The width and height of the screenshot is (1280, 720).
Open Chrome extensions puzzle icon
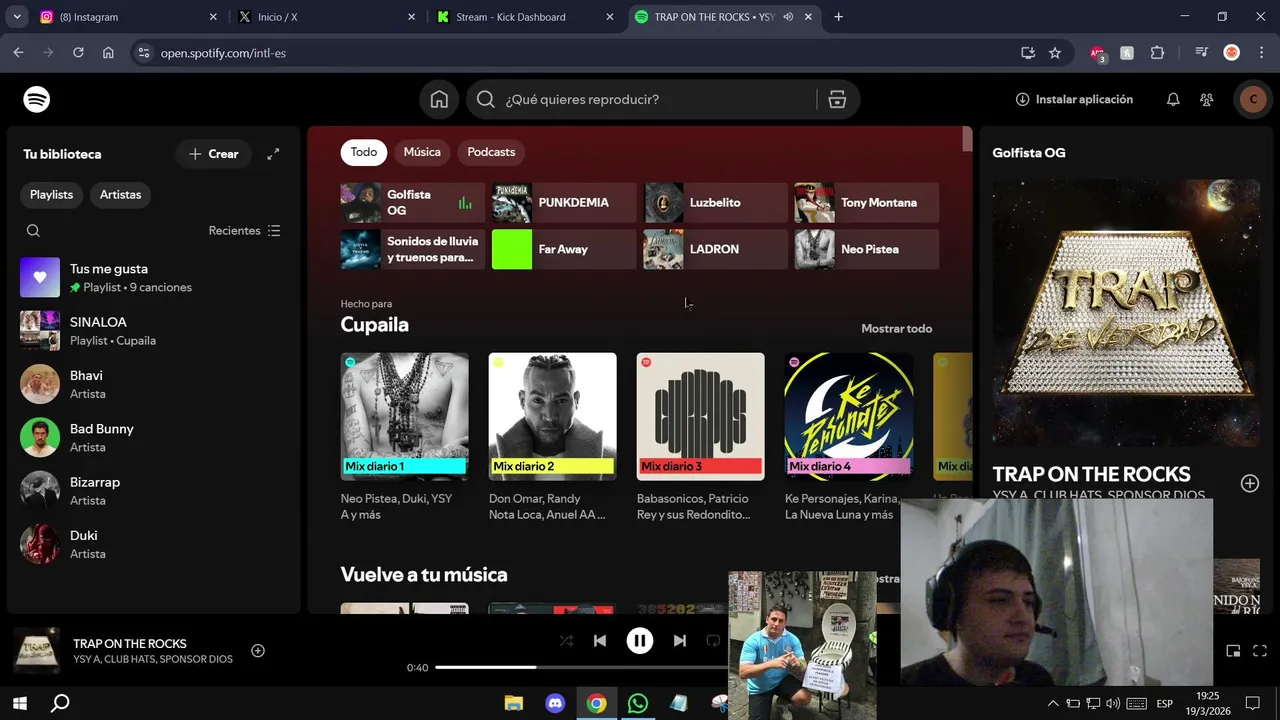pos(1157,53)
